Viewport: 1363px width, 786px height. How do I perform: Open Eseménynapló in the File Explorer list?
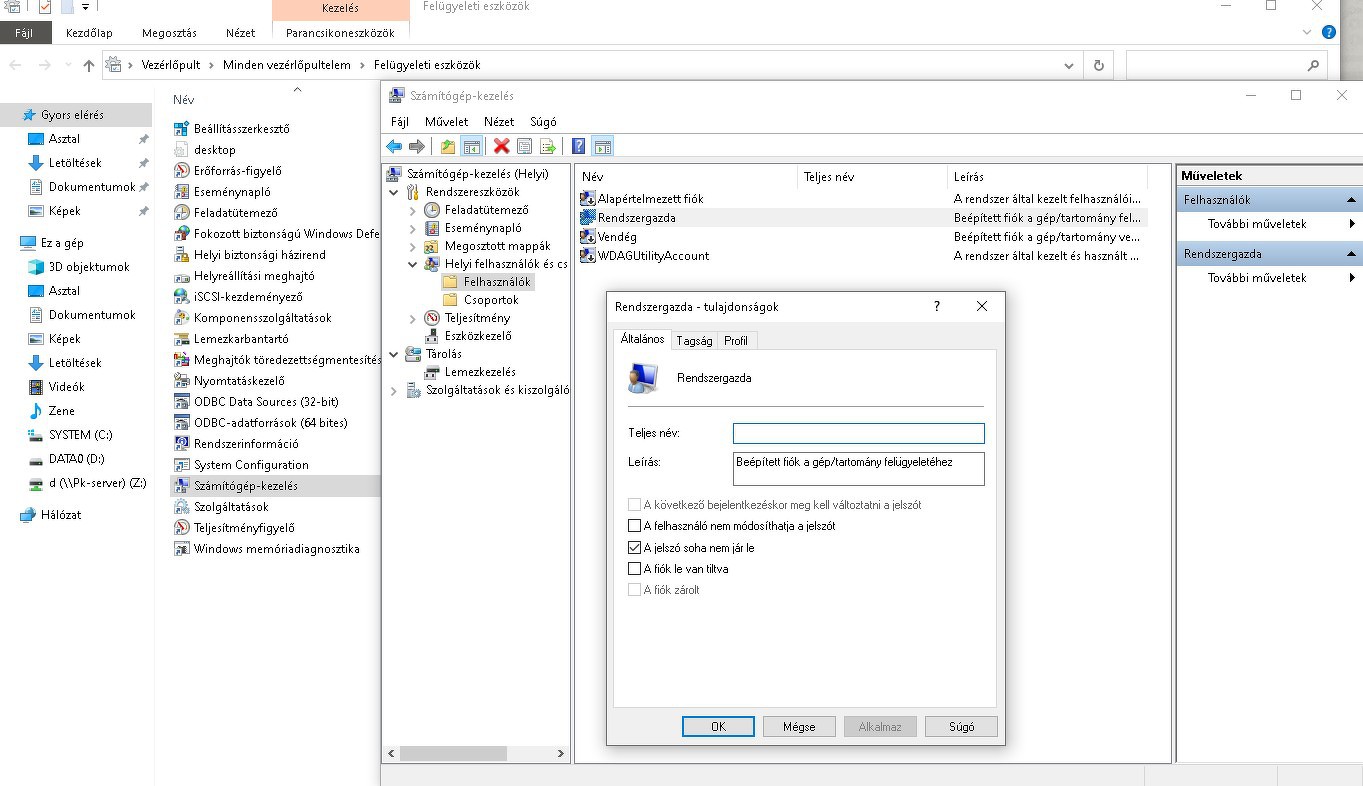click(x=232, y=191)
